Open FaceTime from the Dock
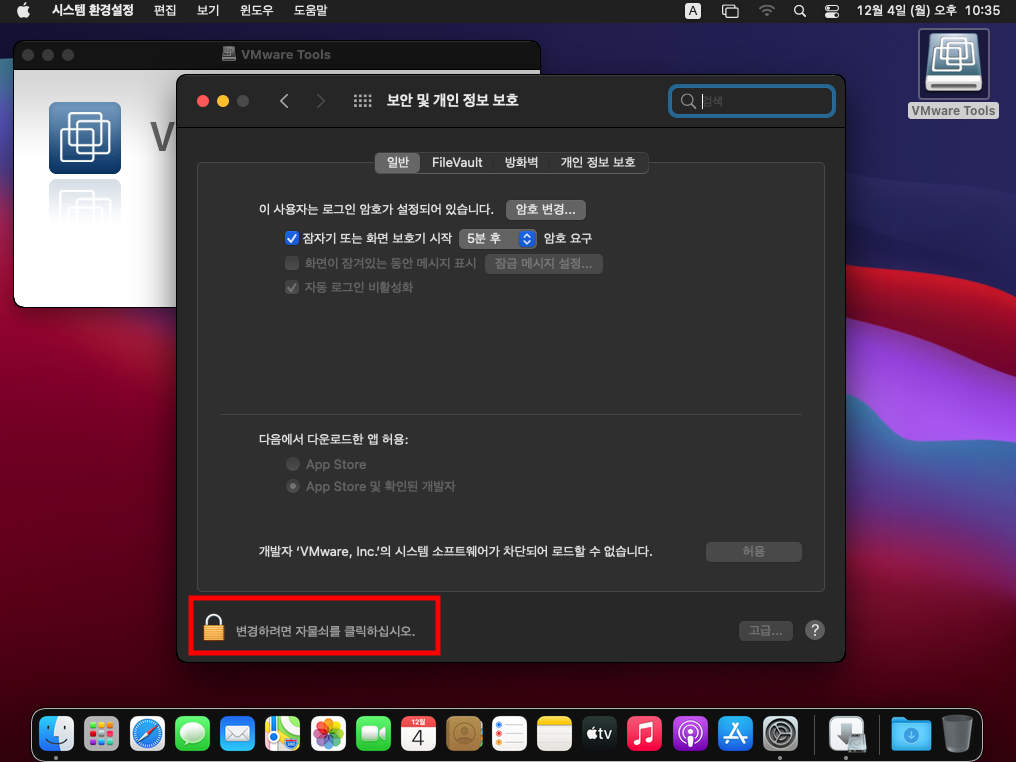The image size is (1016, 762). (373, 734)
